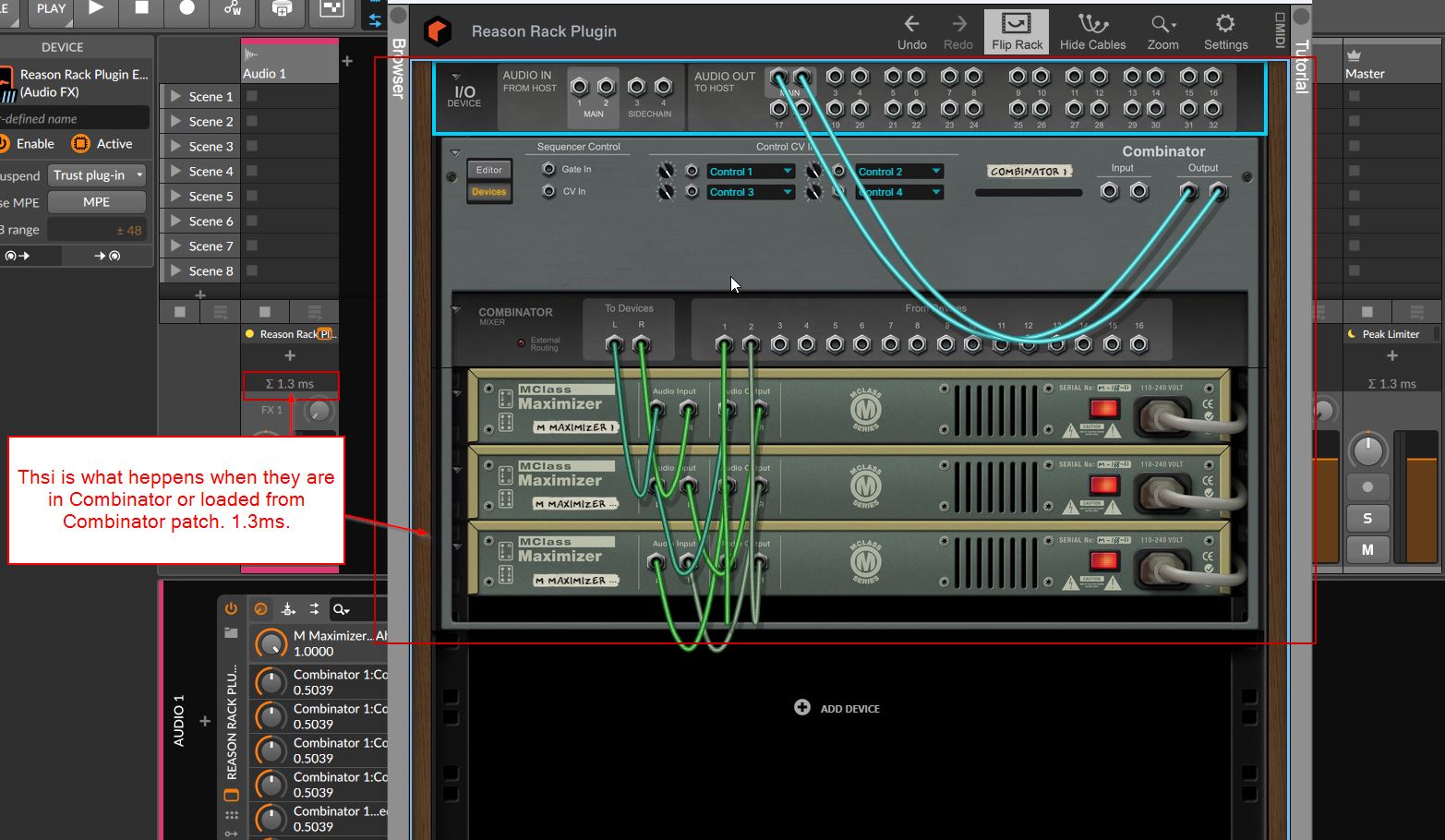The width and height of the screenshot is (1445, 840).
Task: Switch Combinator to Devices view
Action: (x=488, y=192)
